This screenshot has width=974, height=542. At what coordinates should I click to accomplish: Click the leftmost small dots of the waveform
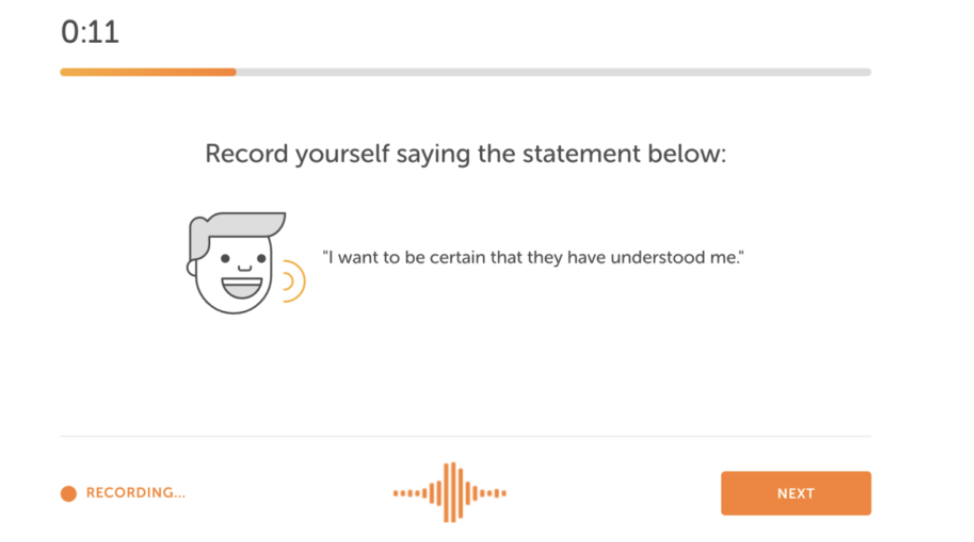point(404,494)
